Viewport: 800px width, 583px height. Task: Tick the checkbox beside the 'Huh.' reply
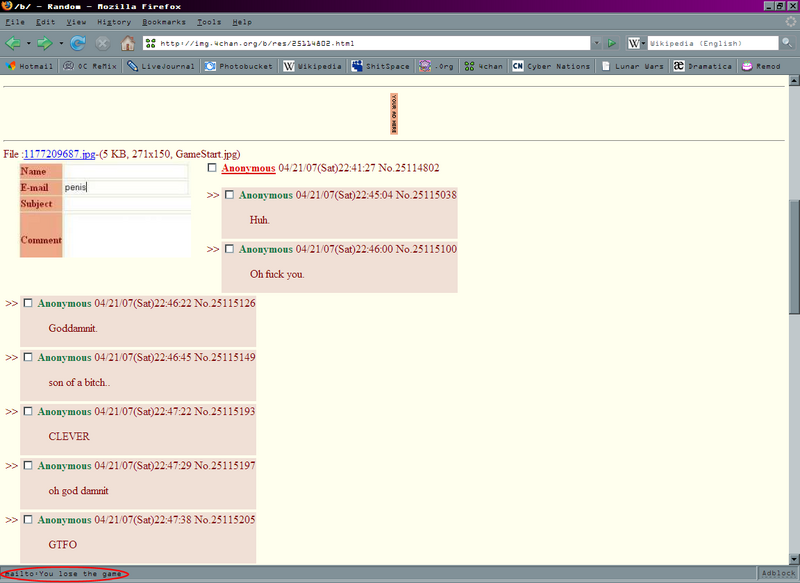tap(229, 195)
